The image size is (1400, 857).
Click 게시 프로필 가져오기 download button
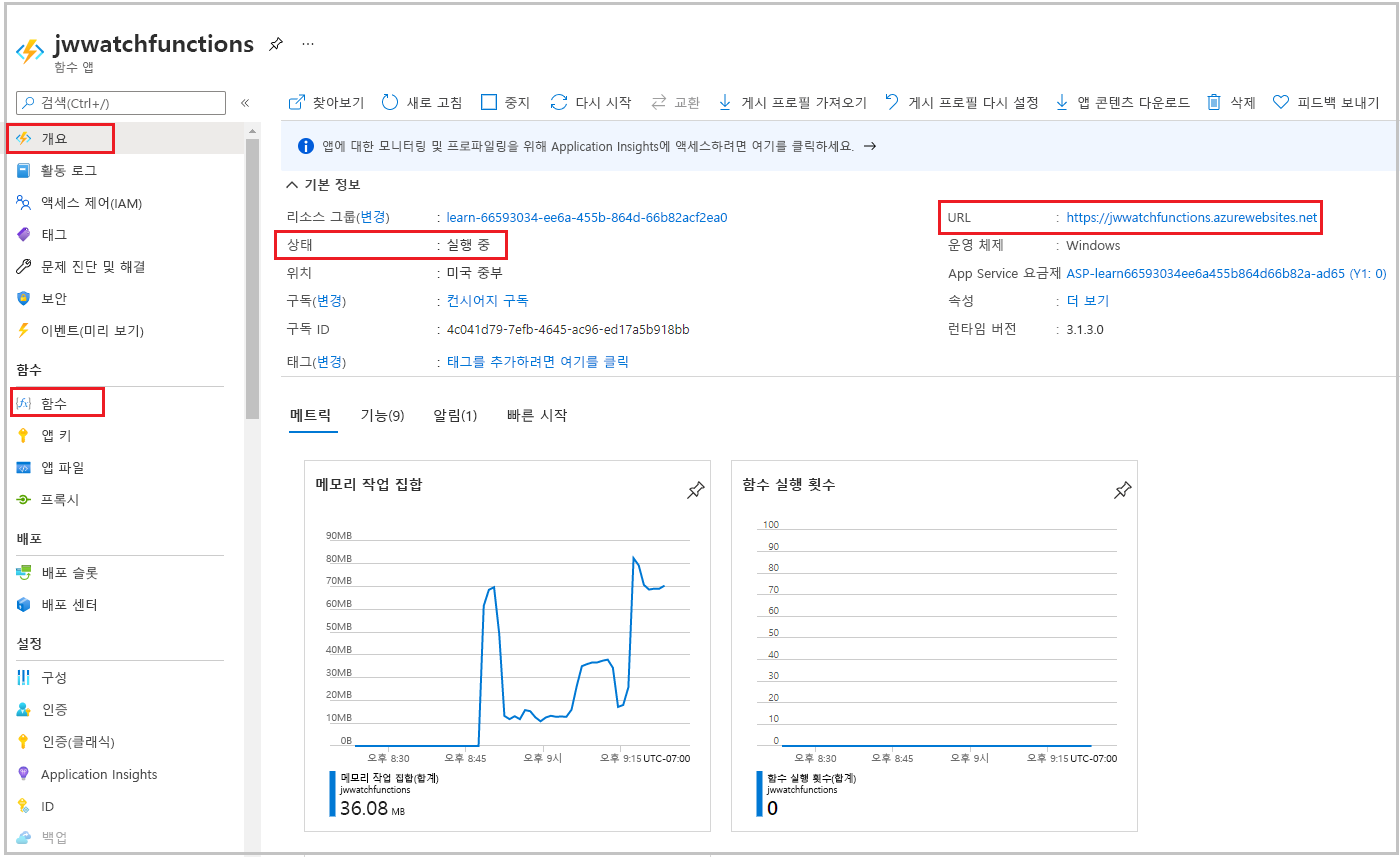(x=793, y=103)
